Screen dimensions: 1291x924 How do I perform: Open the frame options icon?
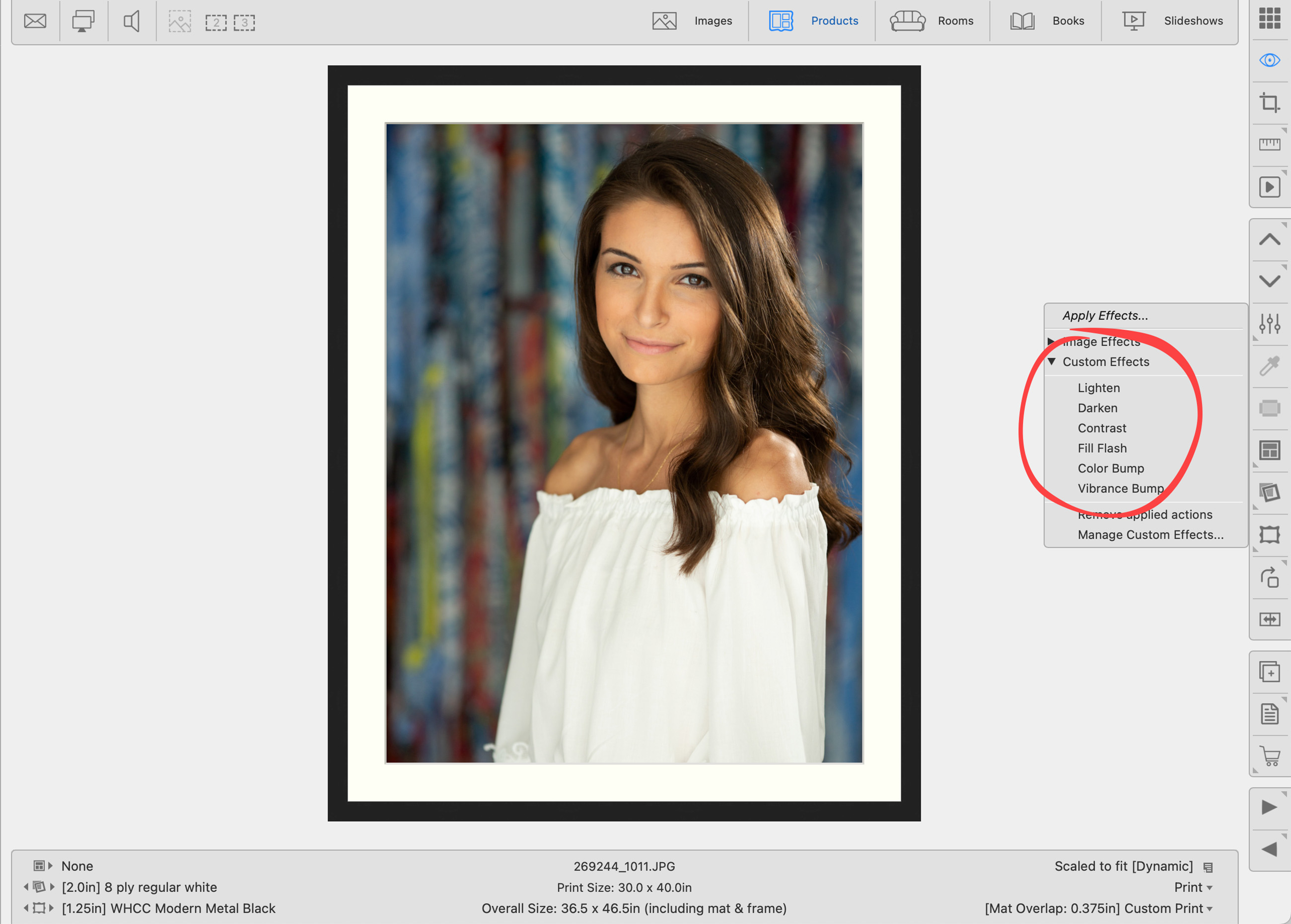coord(1269,535)
